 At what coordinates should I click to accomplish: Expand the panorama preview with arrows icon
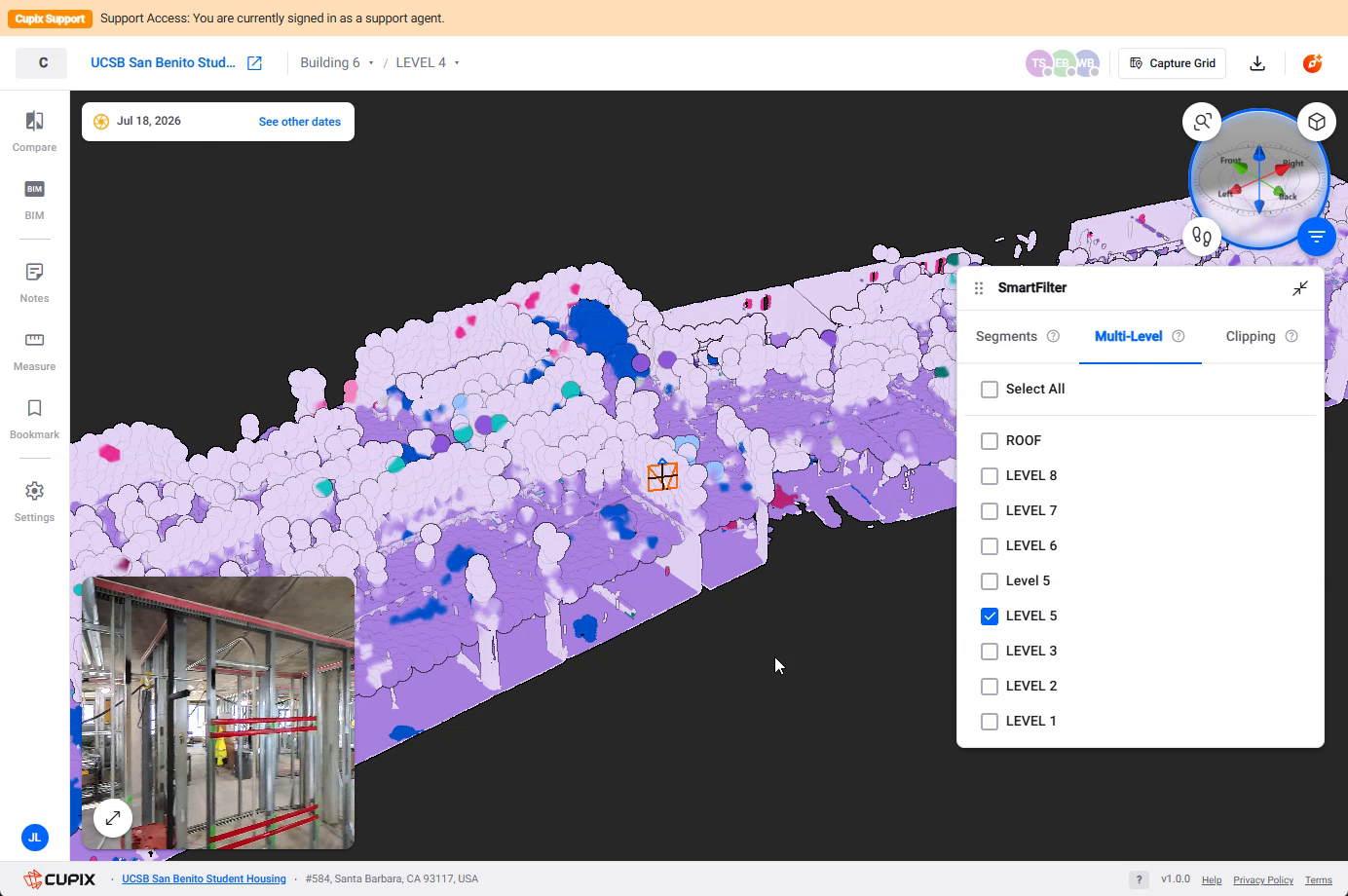pyautogui.click(x=113, y=818)
